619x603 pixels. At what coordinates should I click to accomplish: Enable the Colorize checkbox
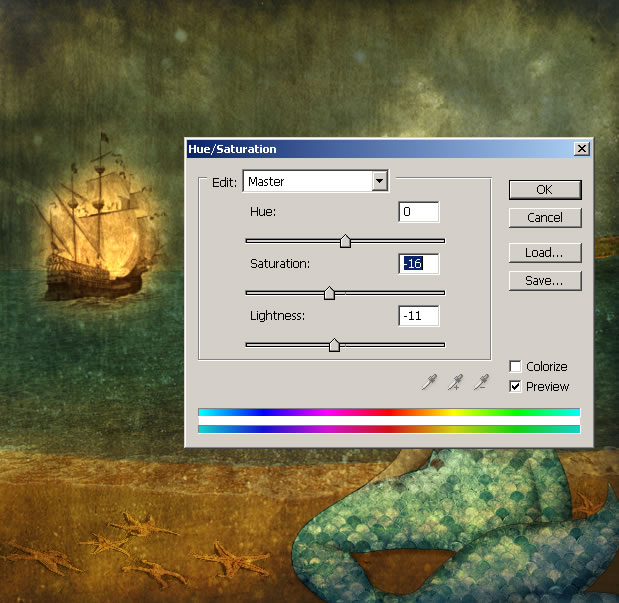click(x=515, y=366)
